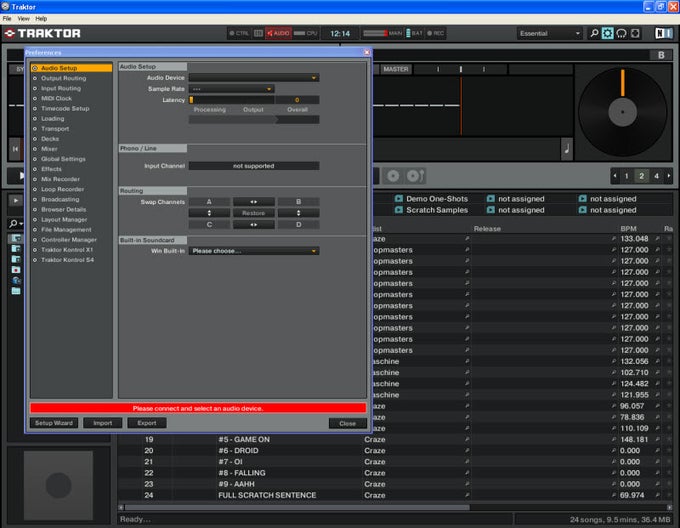Open Preferences gear icon in header

(x=608, y=33)
